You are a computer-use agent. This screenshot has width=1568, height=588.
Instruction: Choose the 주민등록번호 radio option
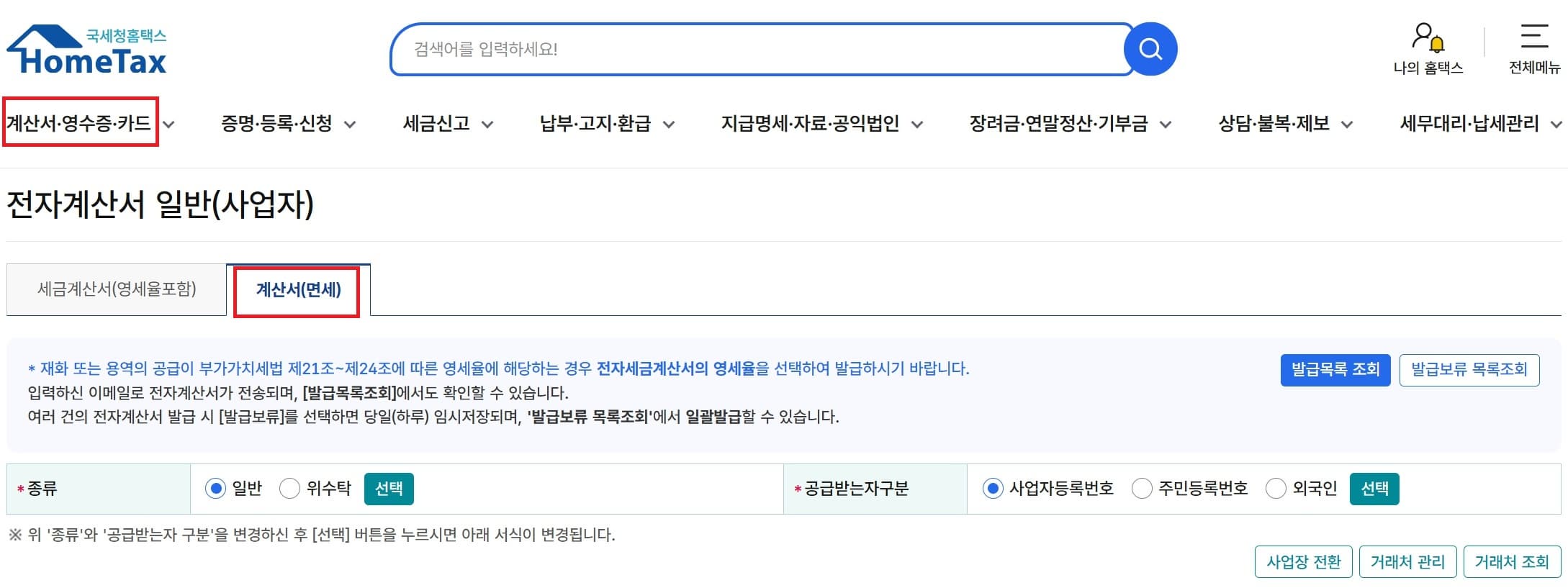(1142, 488)
